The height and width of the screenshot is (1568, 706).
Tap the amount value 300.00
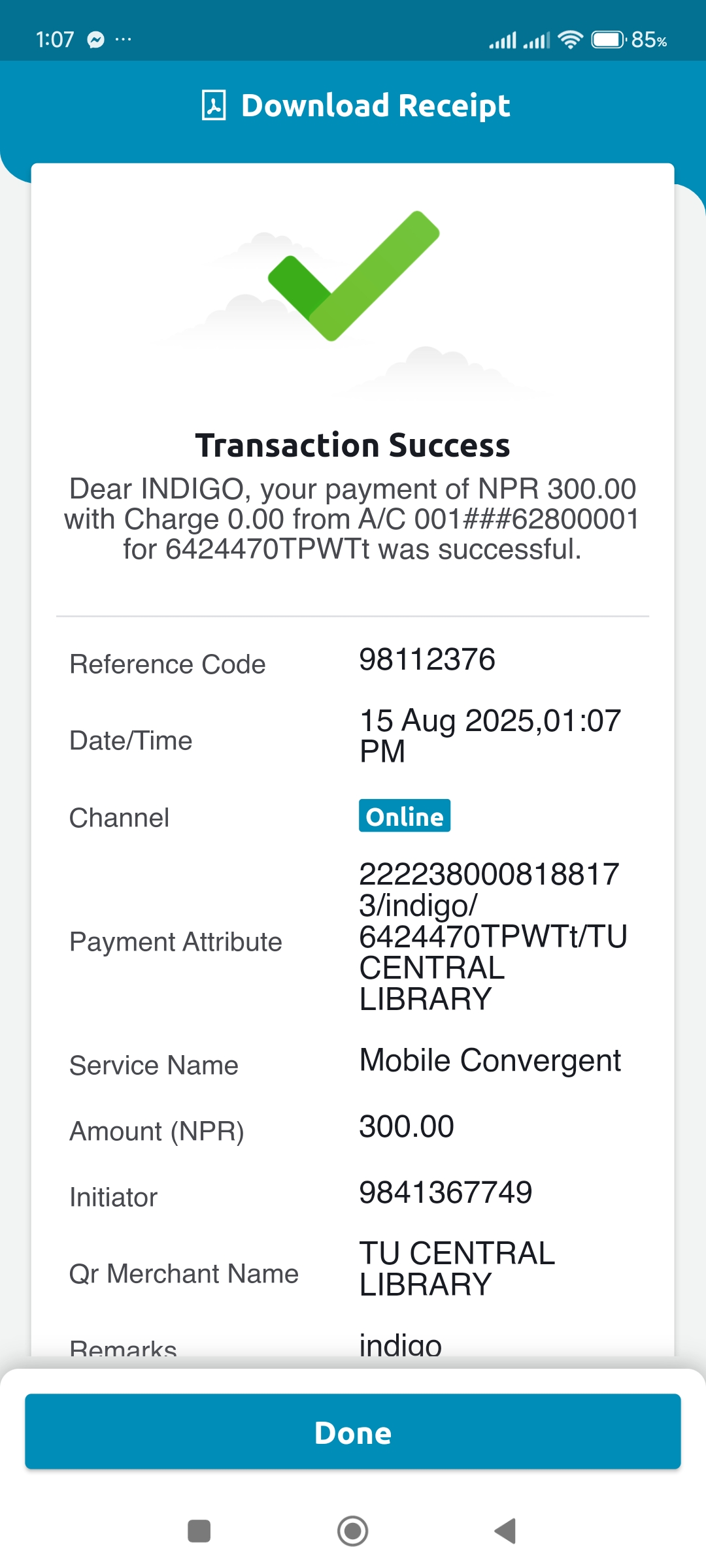click(406, 1127)
